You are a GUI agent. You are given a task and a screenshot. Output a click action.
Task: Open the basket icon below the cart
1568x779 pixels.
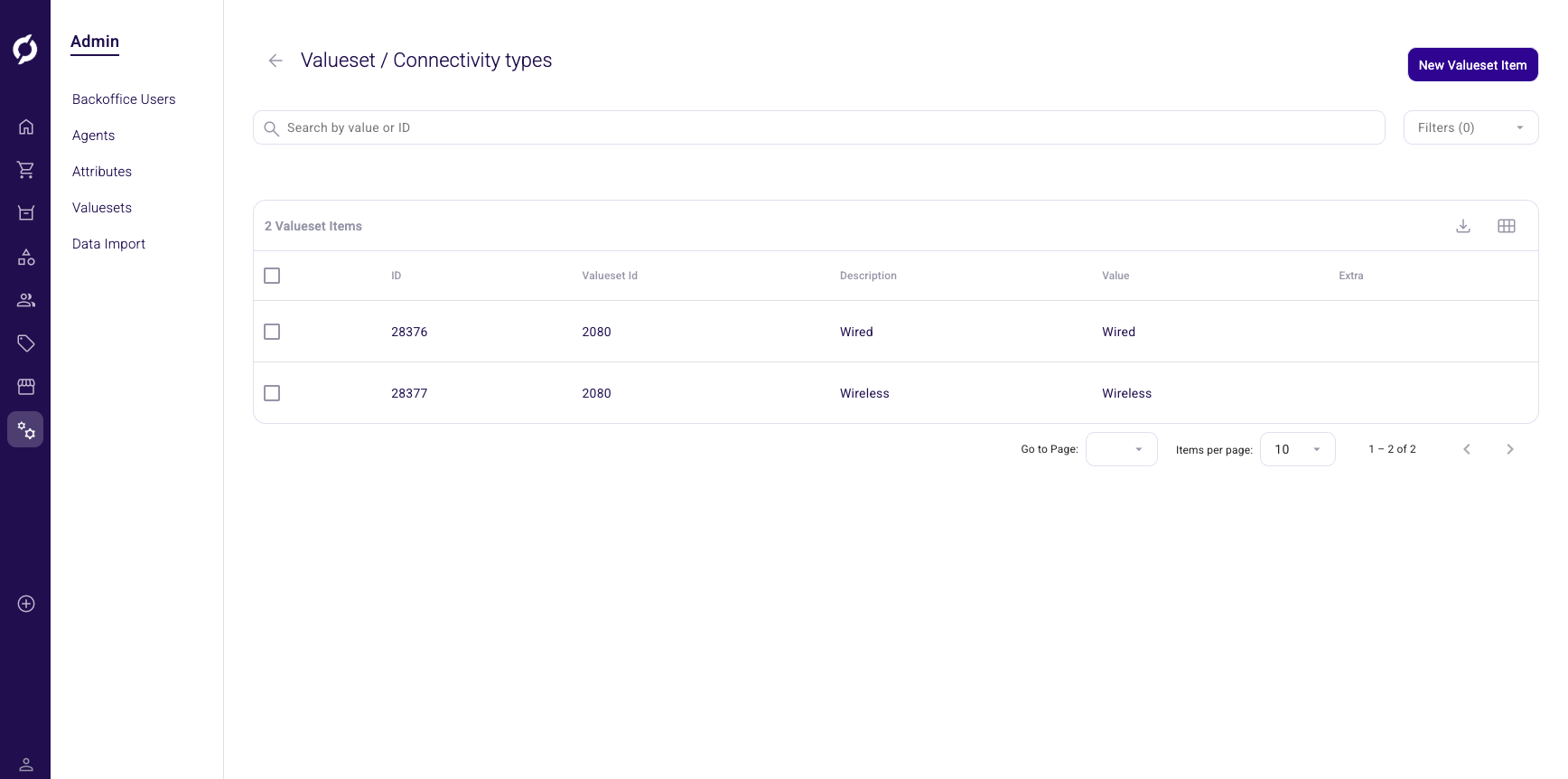[26, 213]
